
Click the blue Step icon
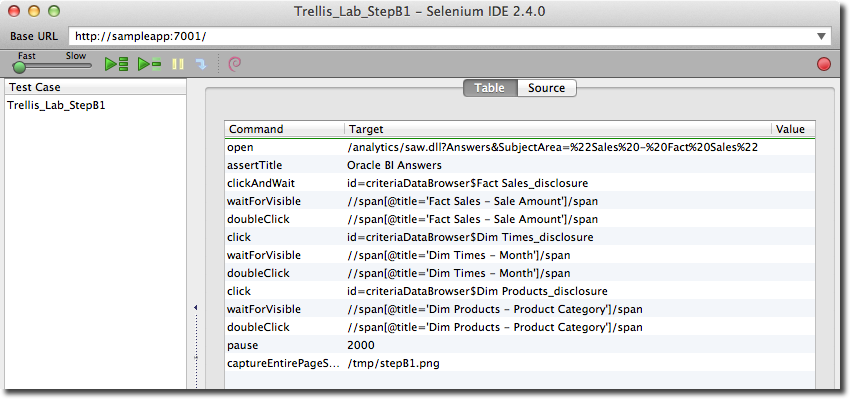(x=201, y=65)
